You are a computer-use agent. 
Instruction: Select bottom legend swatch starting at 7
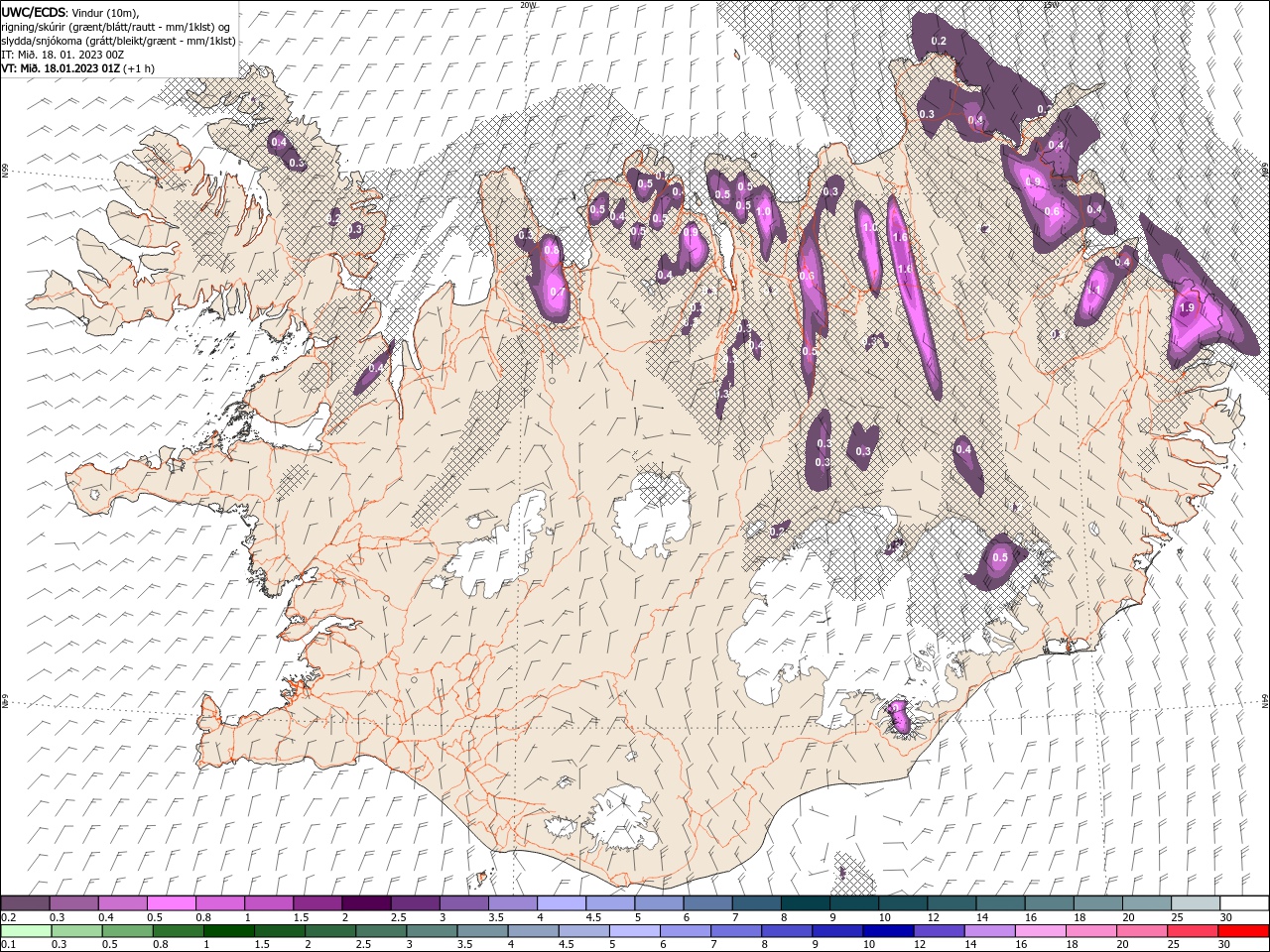pyautogui.click(x=736, y=931)
